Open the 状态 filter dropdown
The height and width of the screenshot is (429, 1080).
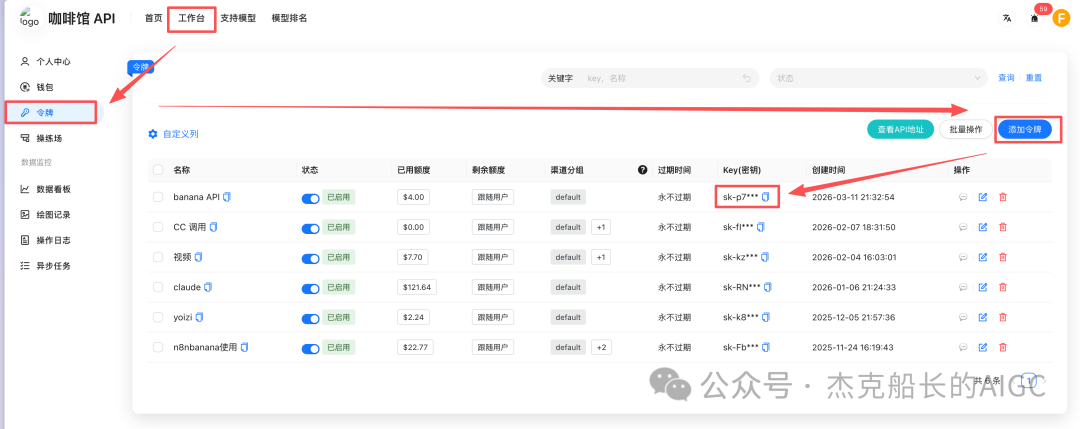click(880, 78)
